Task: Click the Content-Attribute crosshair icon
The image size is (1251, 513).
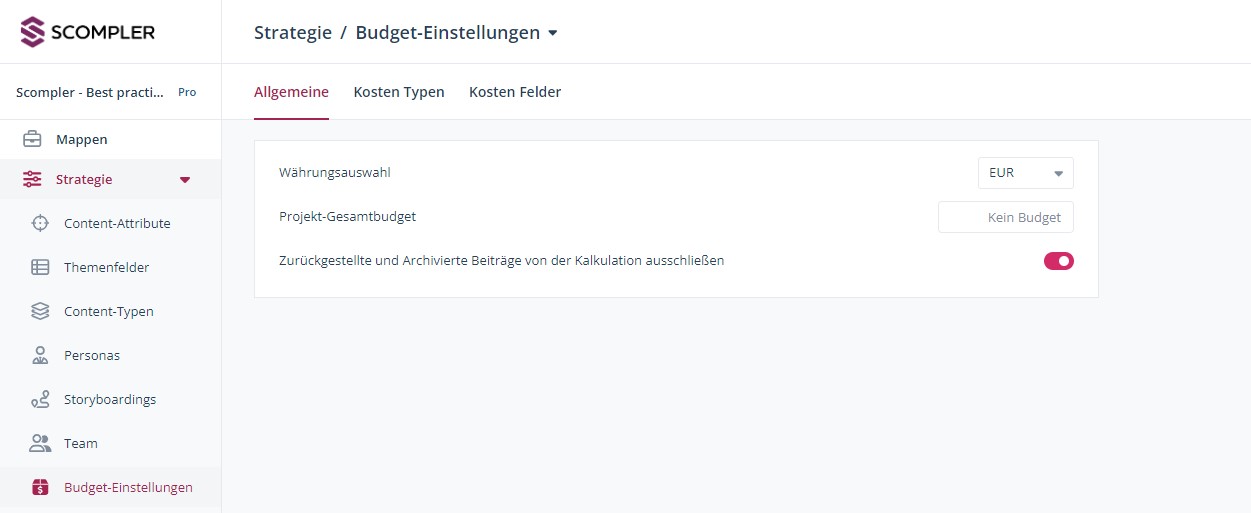Action: click(x=40, y=223)
